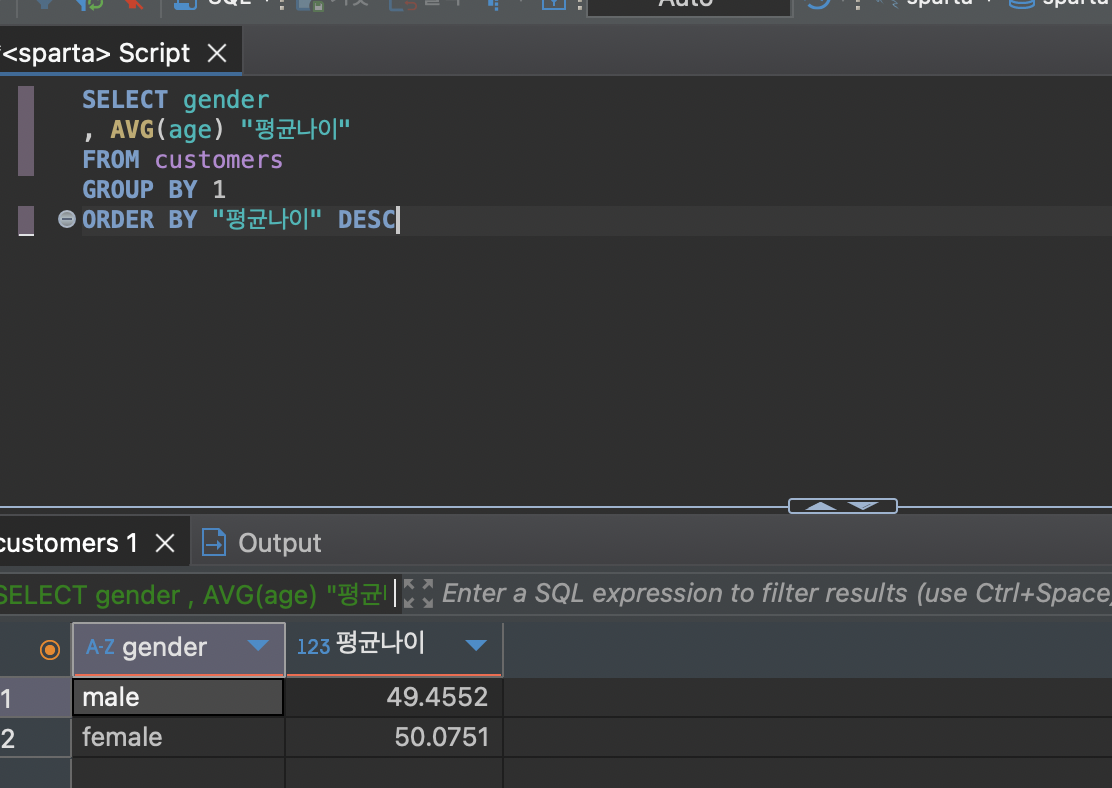Click the A-Z type icon in gender header
Image resolution: width=1112 pixels, height=788 pixels.
point(100,647)
